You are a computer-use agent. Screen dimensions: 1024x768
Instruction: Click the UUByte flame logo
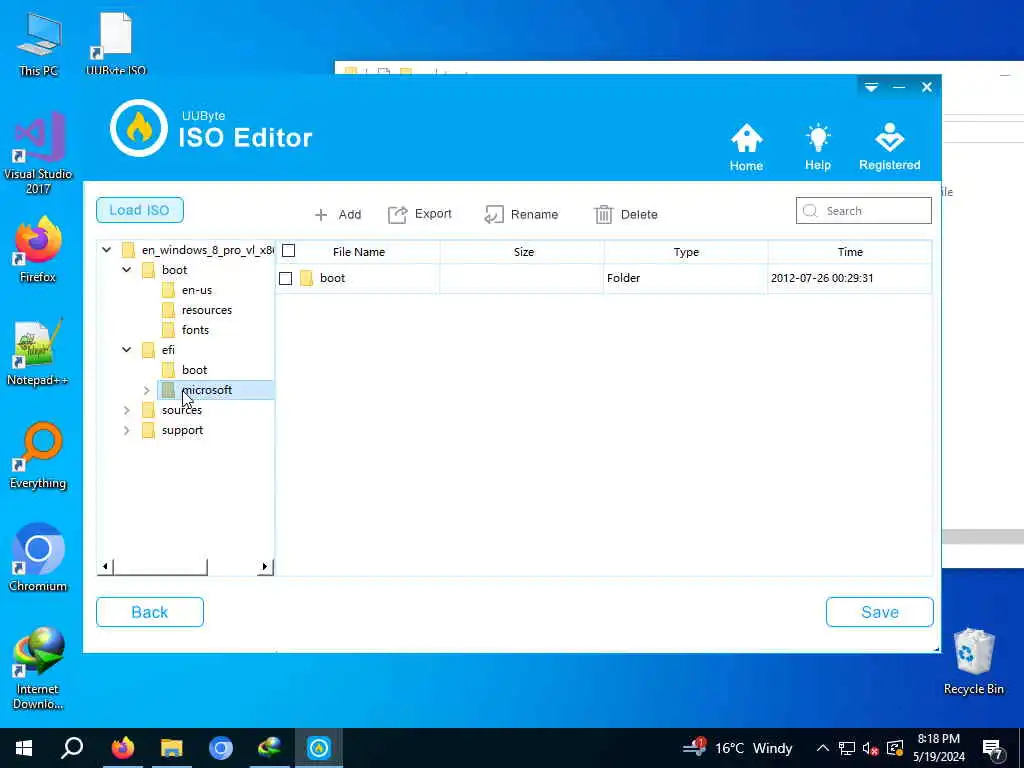coord(139,128)
